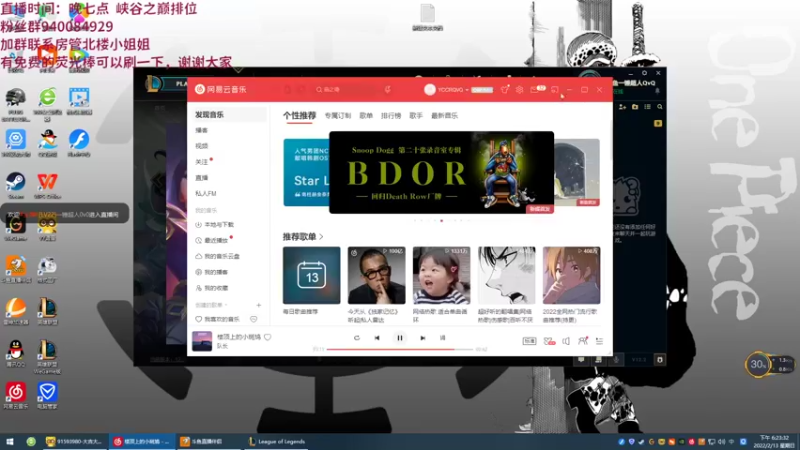The width and height of the screenshot is (800, 450).
Task: Open the 2022 hot songs playlist cover
Action: (x=571, y=276)
